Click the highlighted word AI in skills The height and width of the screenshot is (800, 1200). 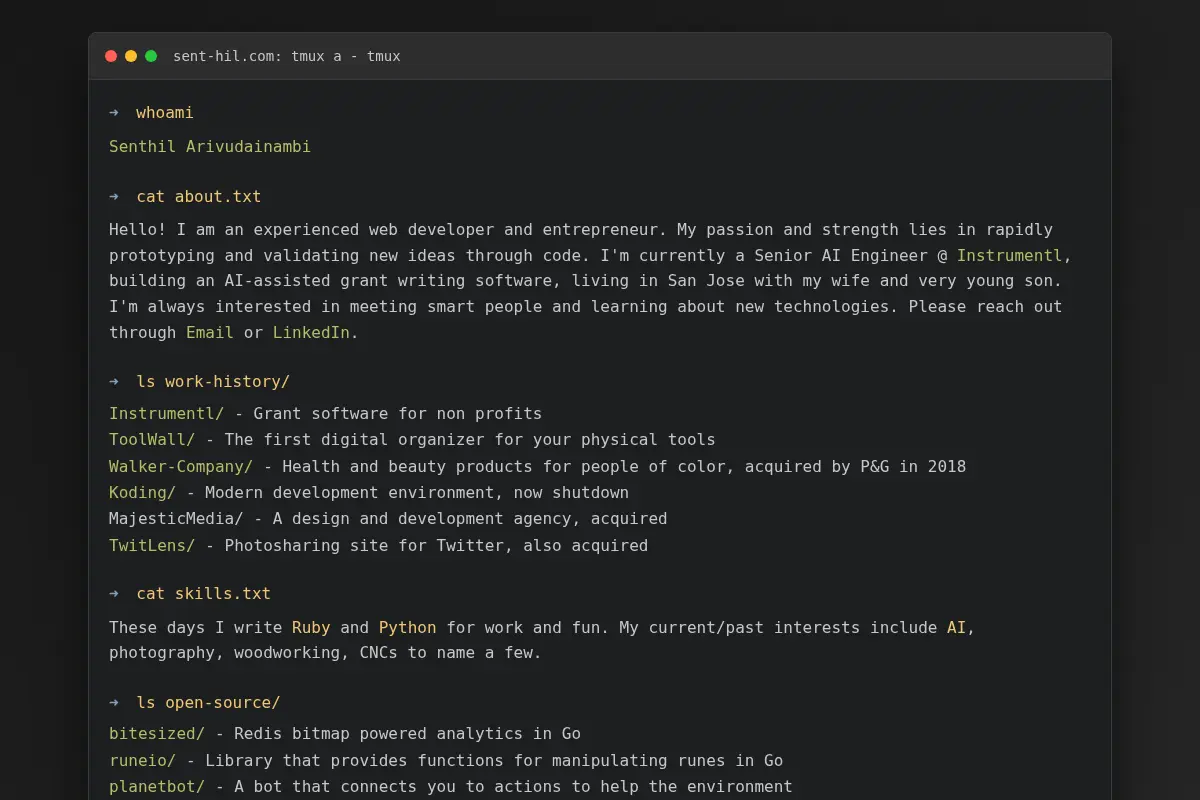pyautogui.click(x=957, y=627)
